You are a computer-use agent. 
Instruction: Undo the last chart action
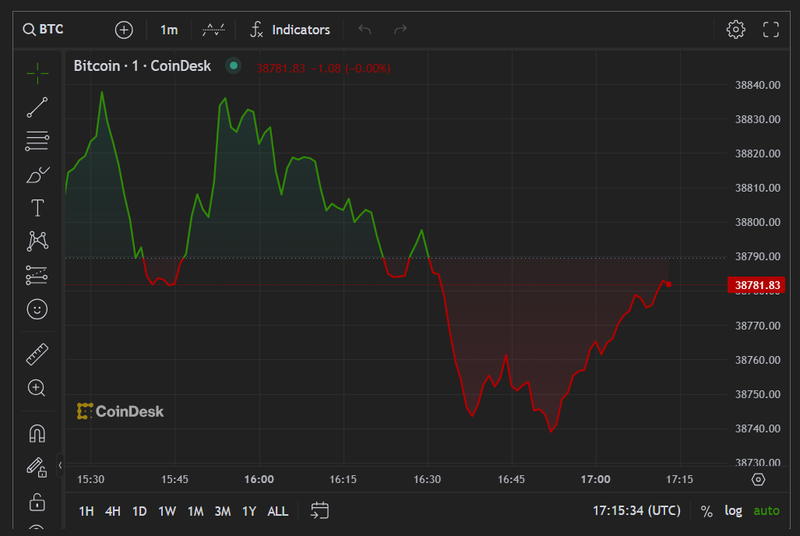[364, 30]
